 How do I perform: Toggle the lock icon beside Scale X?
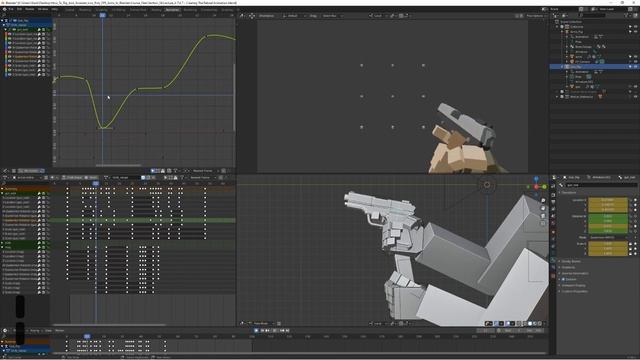point(631,244)
